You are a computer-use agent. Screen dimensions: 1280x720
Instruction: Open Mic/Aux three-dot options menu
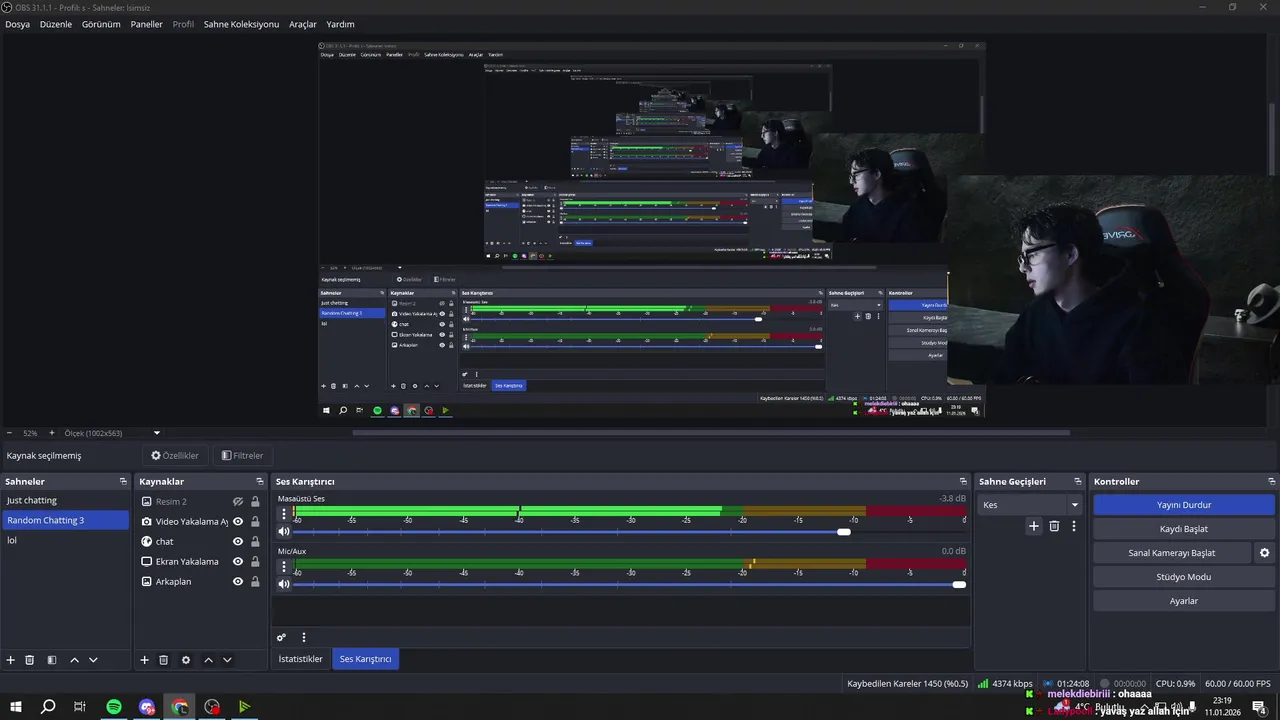284,566
